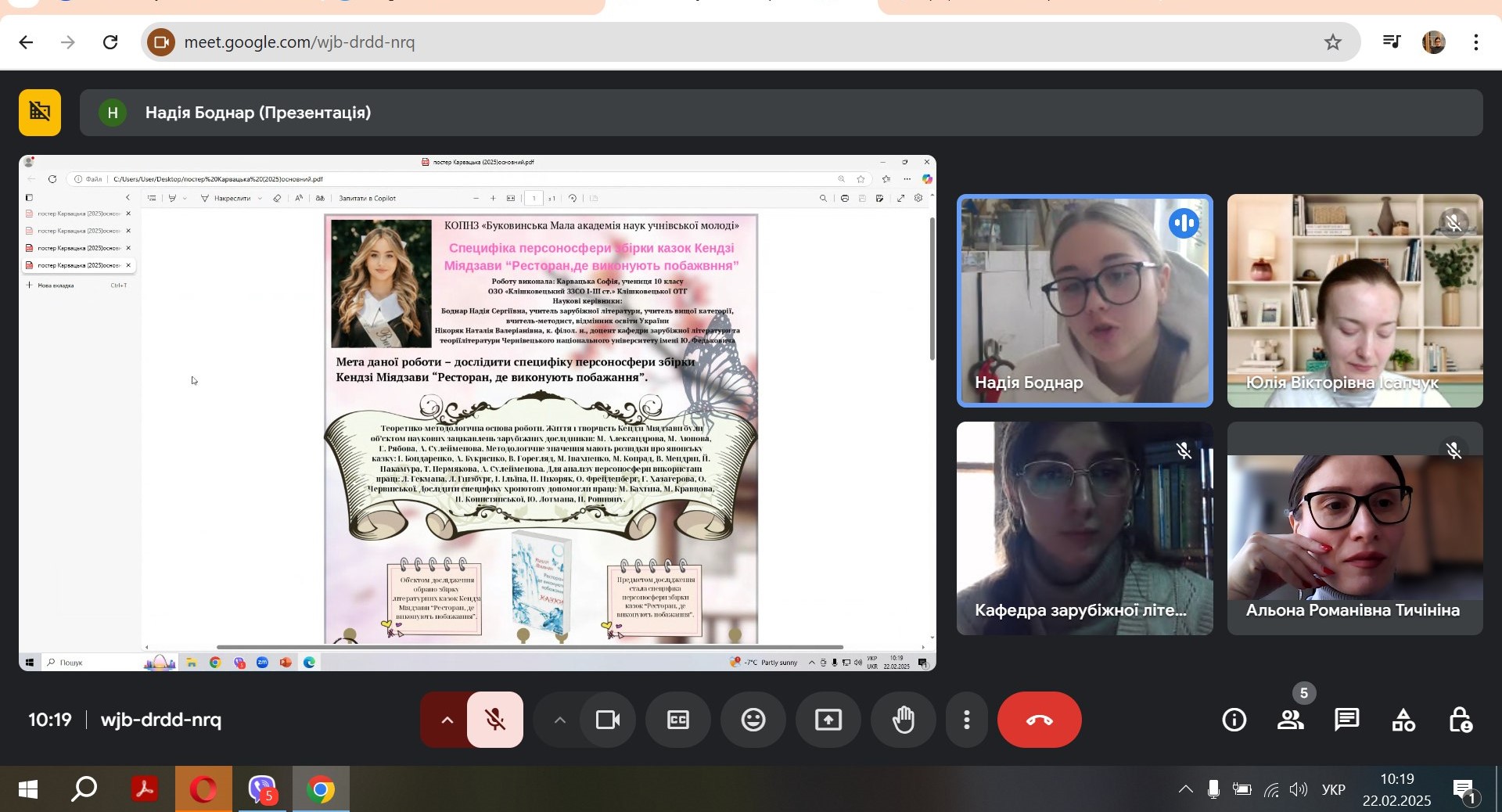The width and height of the screenshot is (1502, 812).
Task: Open the Windows notification center
Action: pos(1464,791)
